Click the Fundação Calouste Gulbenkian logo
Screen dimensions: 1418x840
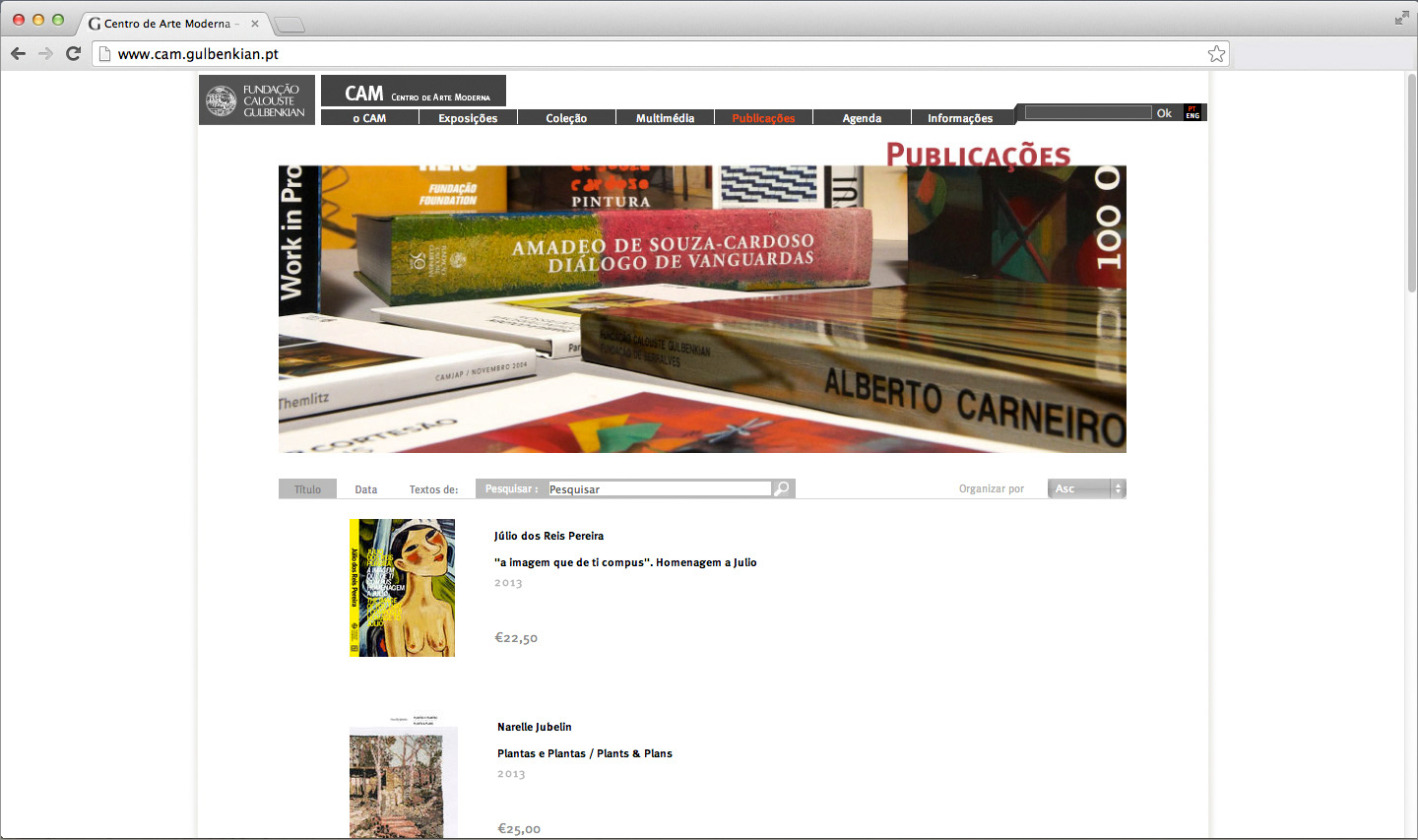coord(257,99)
